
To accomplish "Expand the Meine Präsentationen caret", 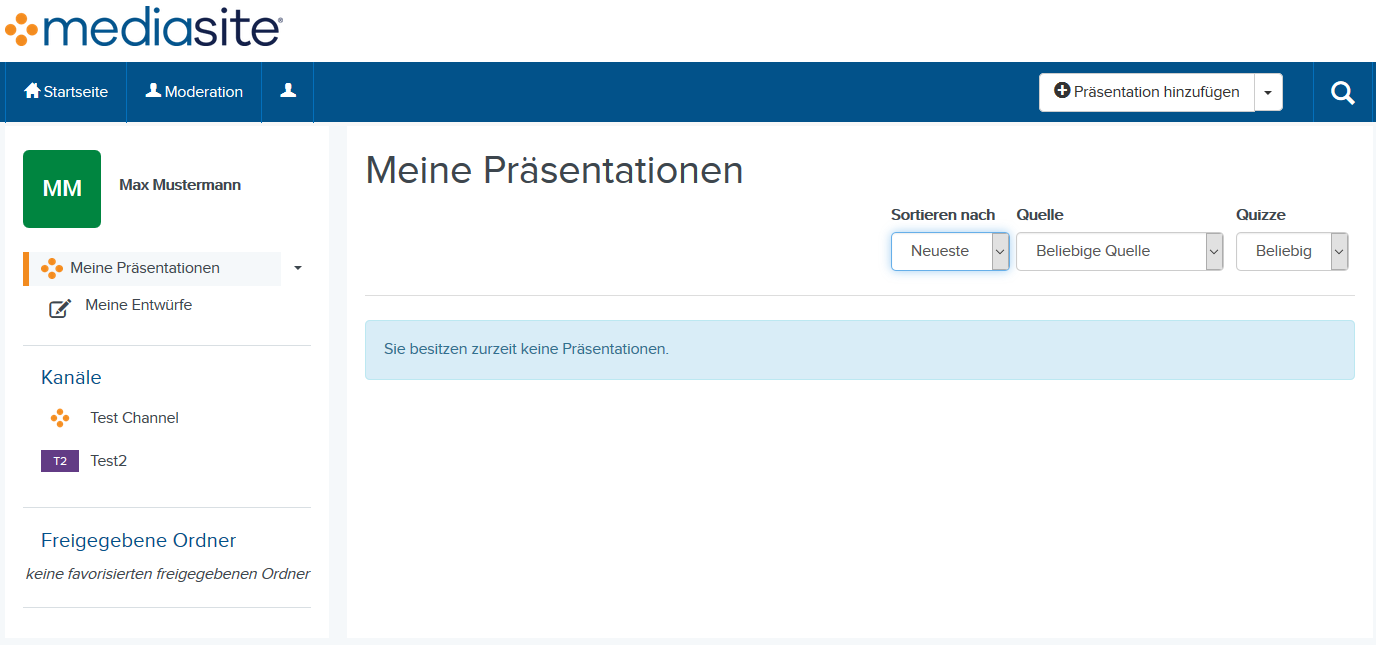I will pos(297,268).
